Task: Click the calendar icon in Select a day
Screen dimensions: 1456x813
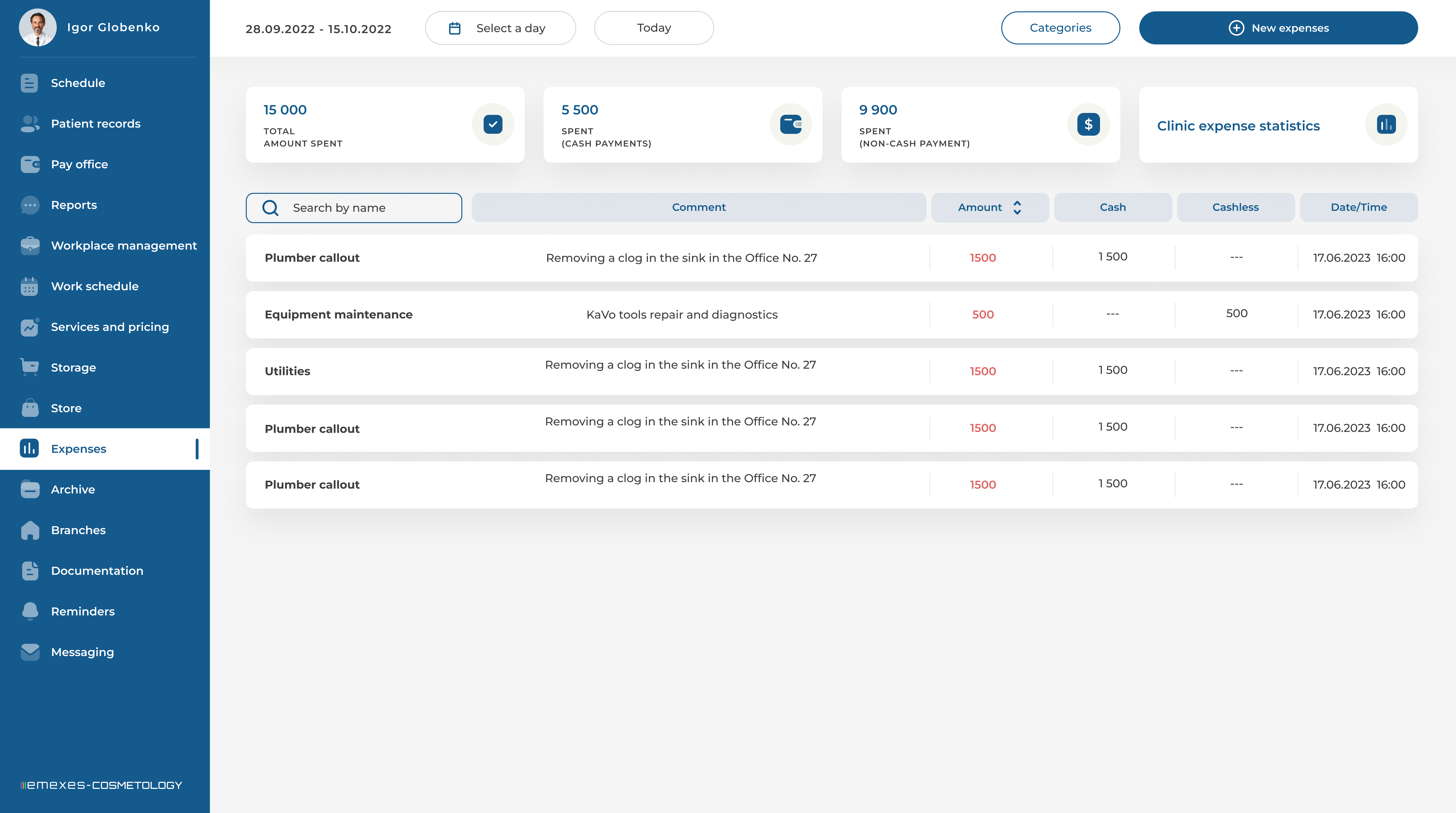Action: pos(455,28)
